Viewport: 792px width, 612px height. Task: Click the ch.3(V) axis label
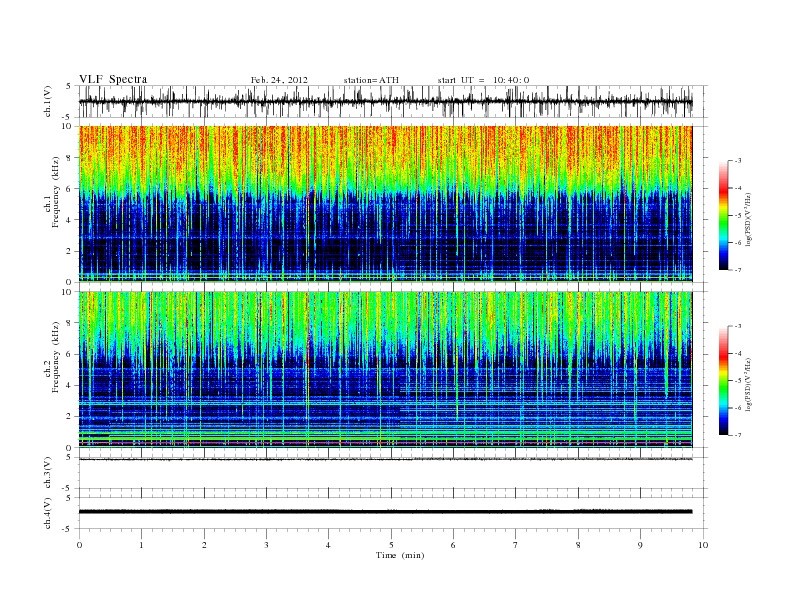(48, 473)
